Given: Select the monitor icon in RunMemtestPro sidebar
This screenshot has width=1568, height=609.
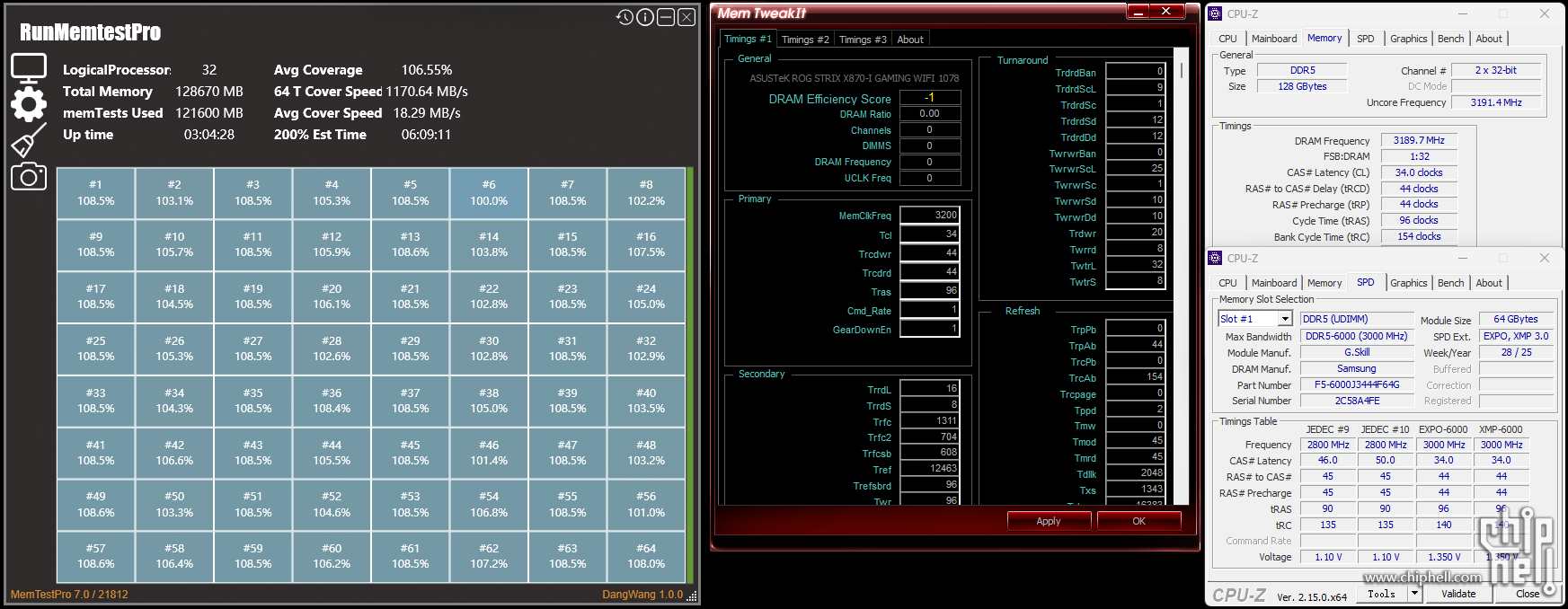Looking at the screenshot, I should [x=29, y=67].
